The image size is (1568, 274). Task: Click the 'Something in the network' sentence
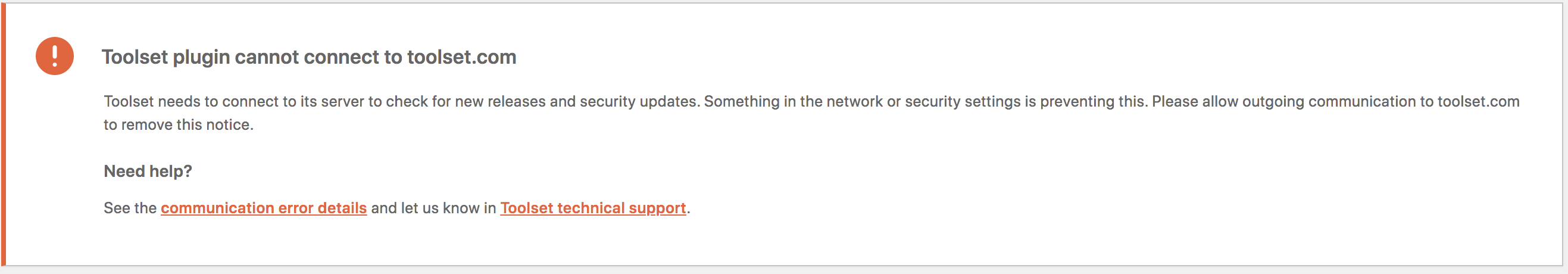[792, 102]
